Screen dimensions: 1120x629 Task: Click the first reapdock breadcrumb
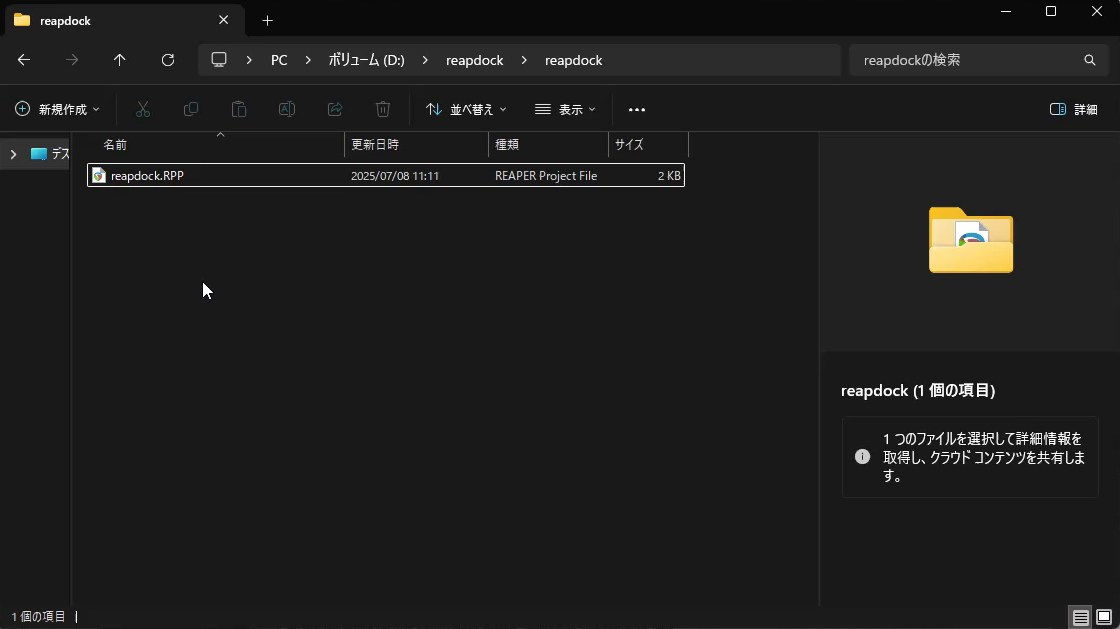474,60
